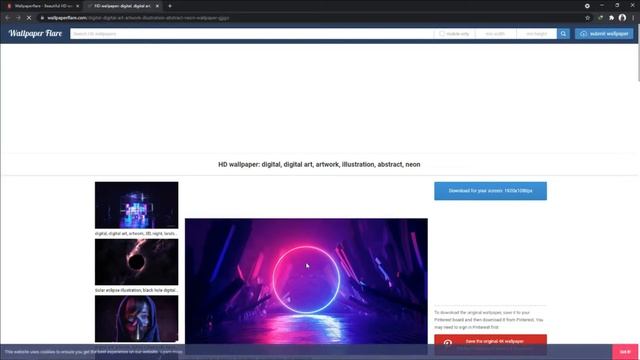Bookmark this page with the star icon
The image size is (640, 360).
coord(587,18)
